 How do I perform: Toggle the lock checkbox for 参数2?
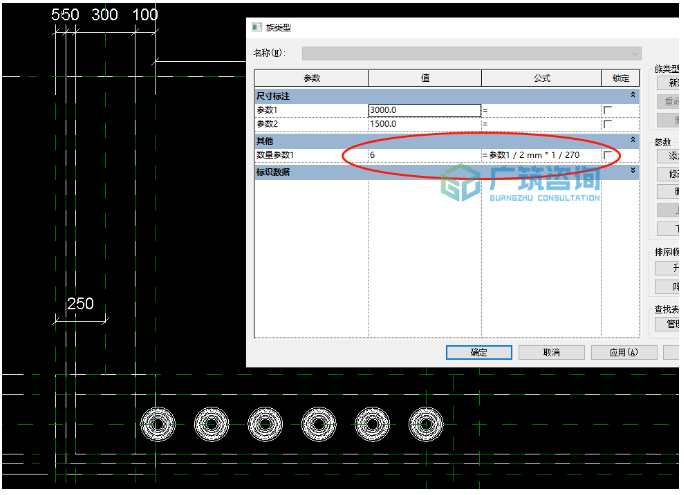coord(607,124)
